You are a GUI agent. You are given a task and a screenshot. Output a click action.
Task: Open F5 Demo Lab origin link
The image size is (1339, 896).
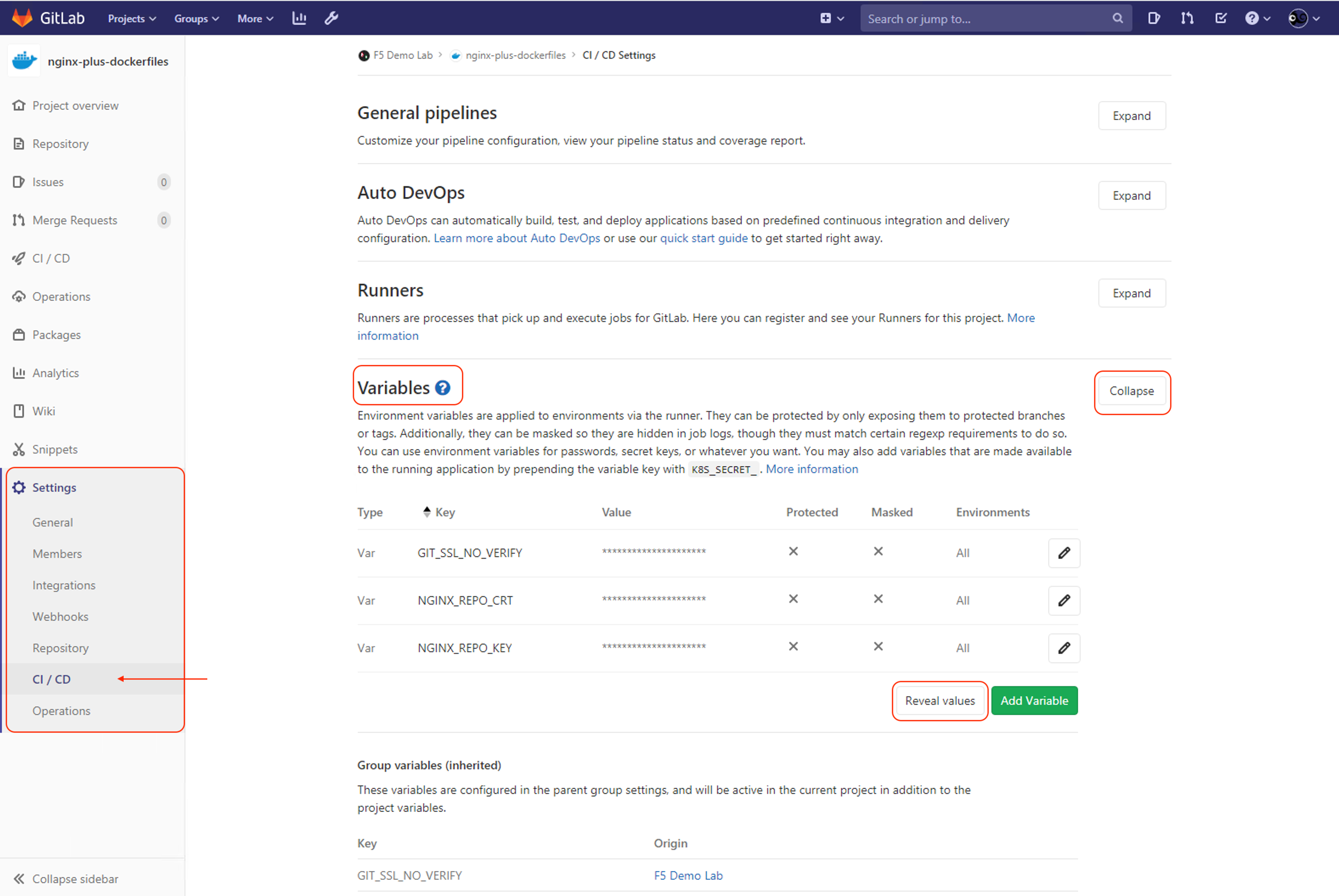click(688, 876)
